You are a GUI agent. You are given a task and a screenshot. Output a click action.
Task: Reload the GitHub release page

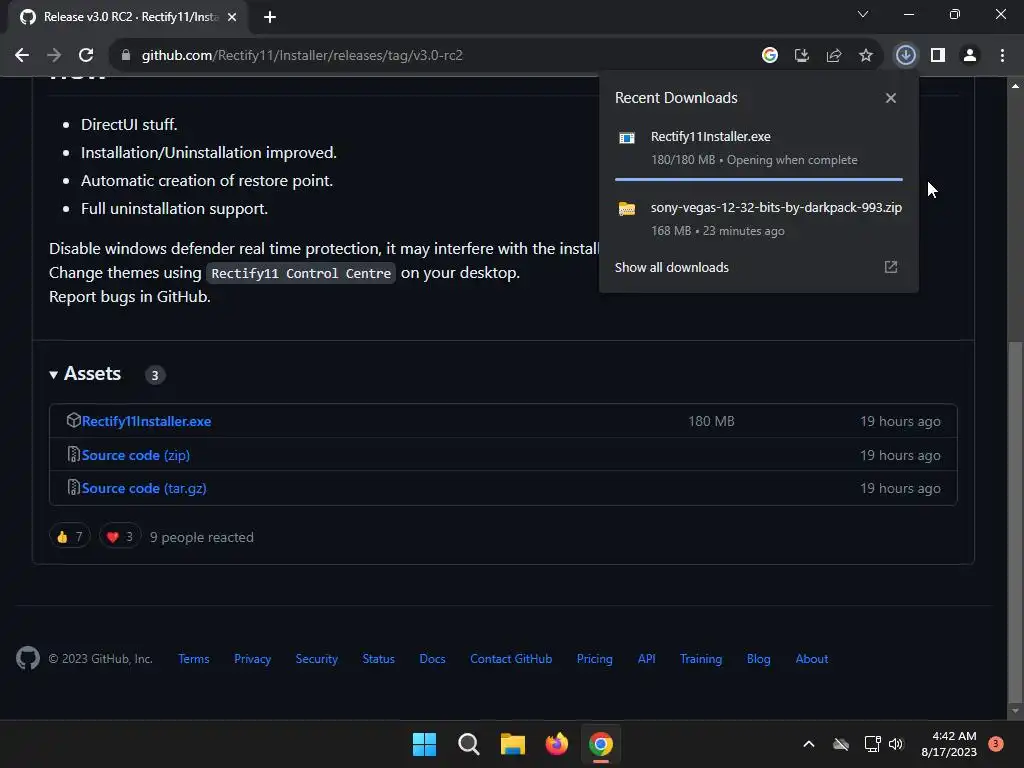86,56
